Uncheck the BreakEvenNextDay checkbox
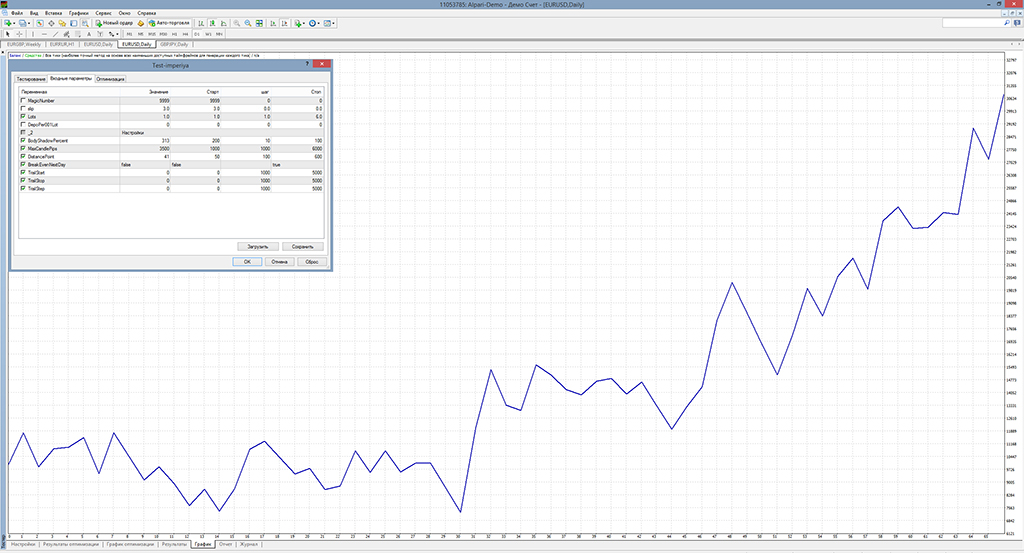The image size is (1024, 553). [23, 165]
